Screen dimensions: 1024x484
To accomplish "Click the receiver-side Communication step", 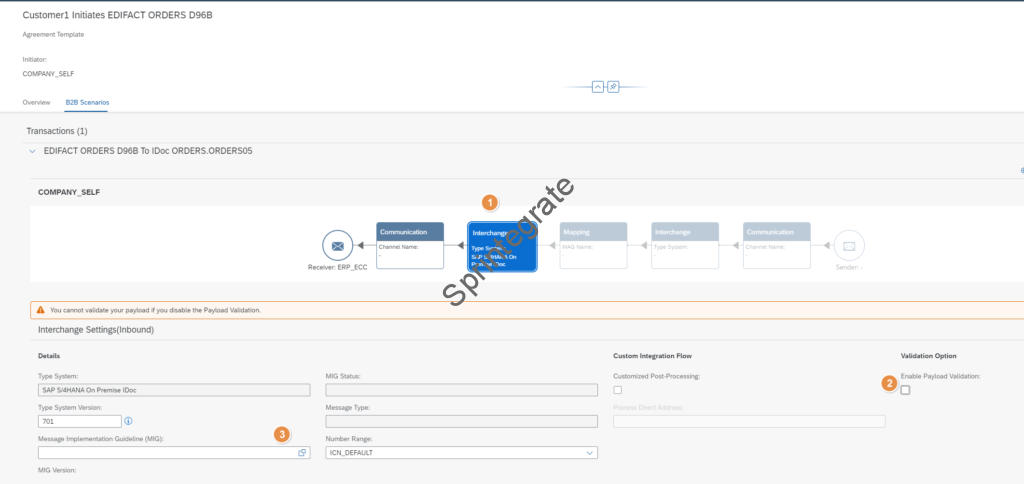I will coord(410,246).
